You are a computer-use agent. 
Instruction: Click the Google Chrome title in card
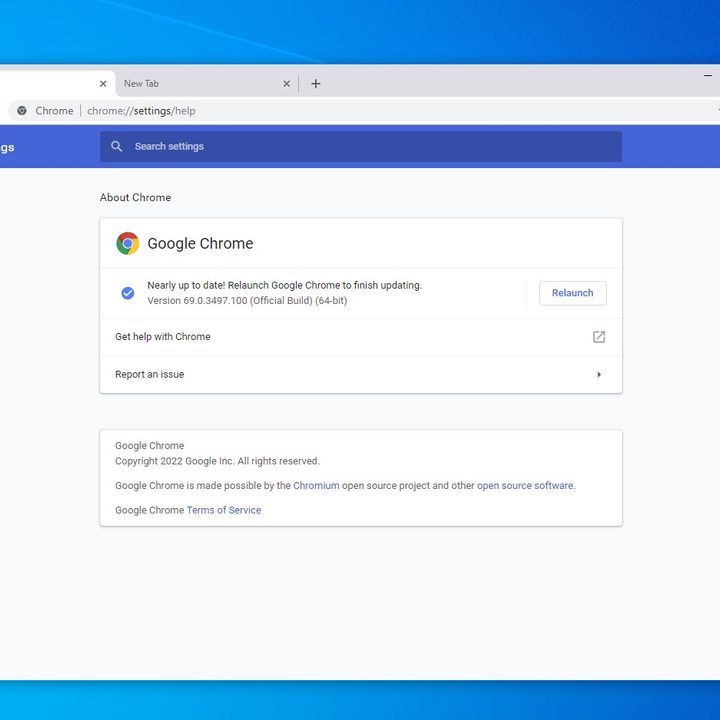[200, 243]
